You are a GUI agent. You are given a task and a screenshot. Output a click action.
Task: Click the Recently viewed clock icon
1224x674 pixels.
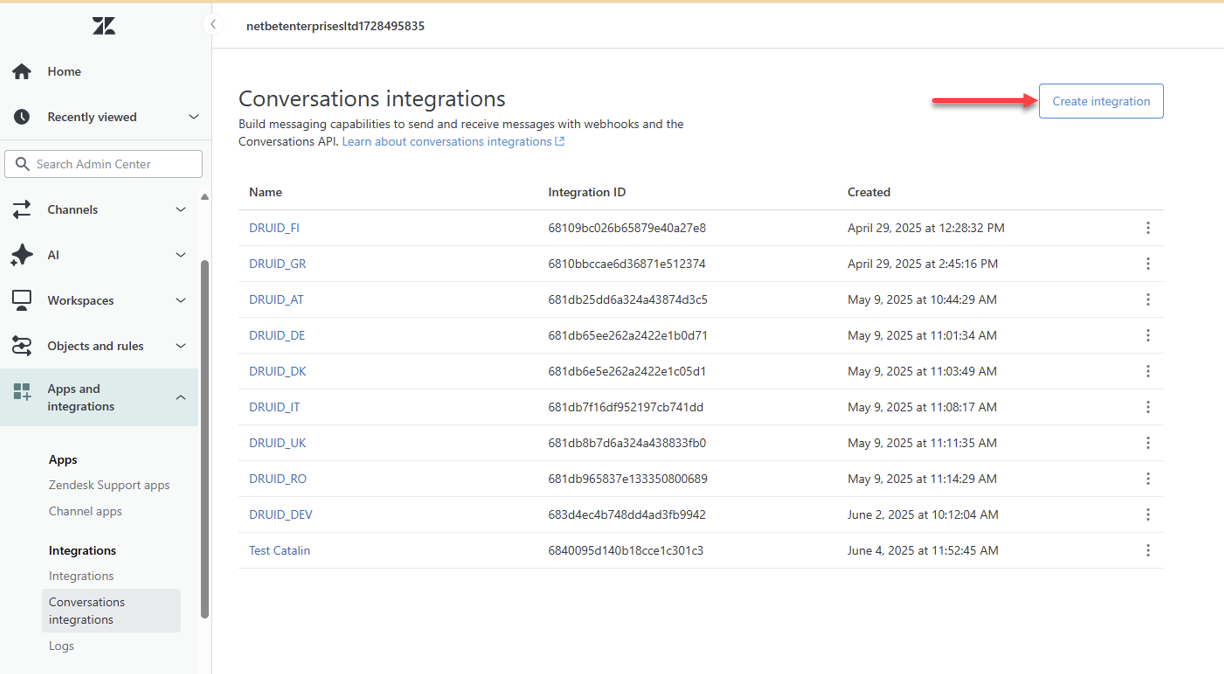pyautogui.click(x=22, y=117)
